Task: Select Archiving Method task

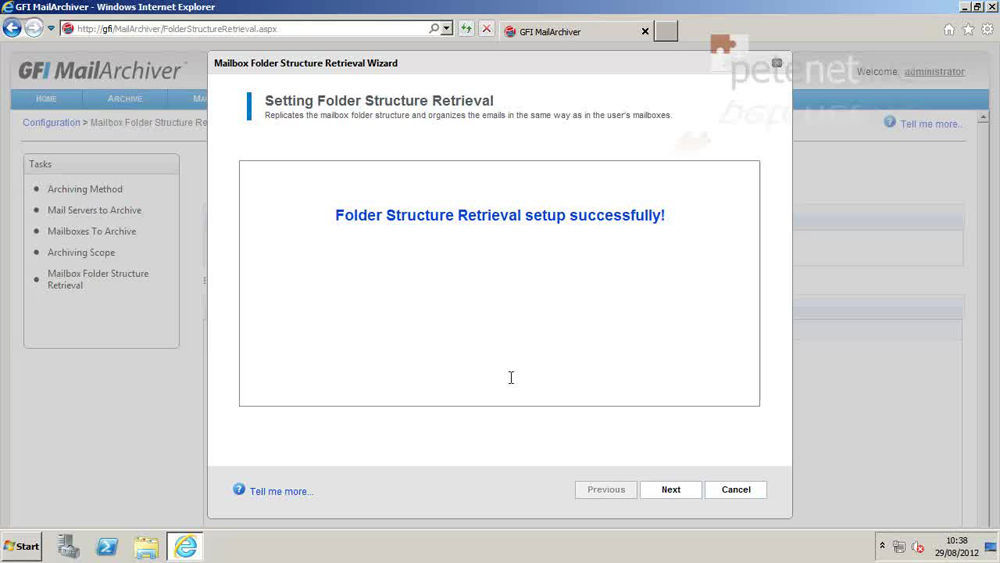Action: (x=85, y=189)
